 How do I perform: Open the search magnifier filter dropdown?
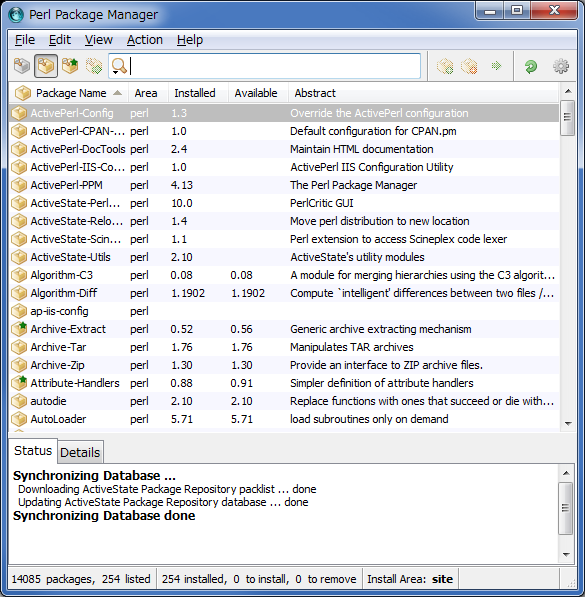pos(119,66)
